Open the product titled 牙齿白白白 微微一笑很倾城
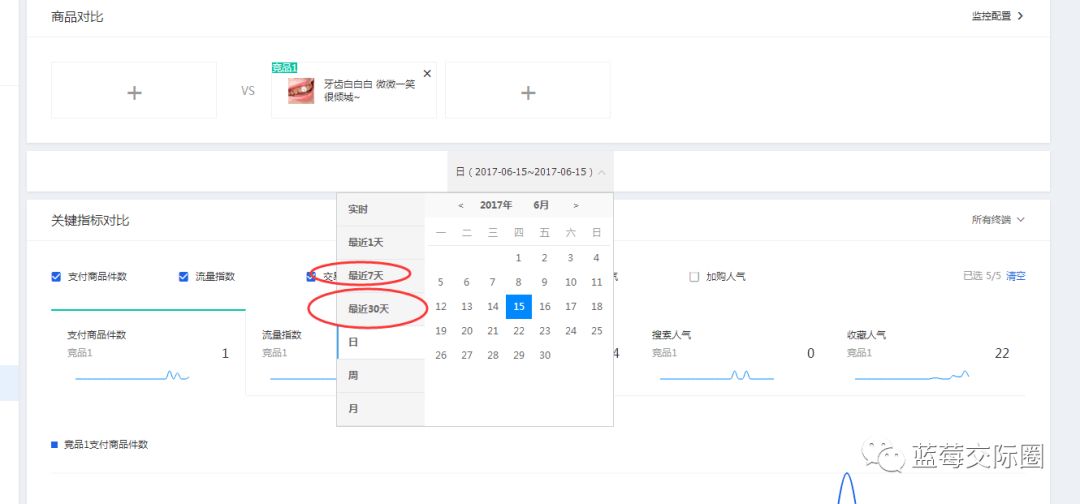The image size is (1080, 504). click(370, 90)
